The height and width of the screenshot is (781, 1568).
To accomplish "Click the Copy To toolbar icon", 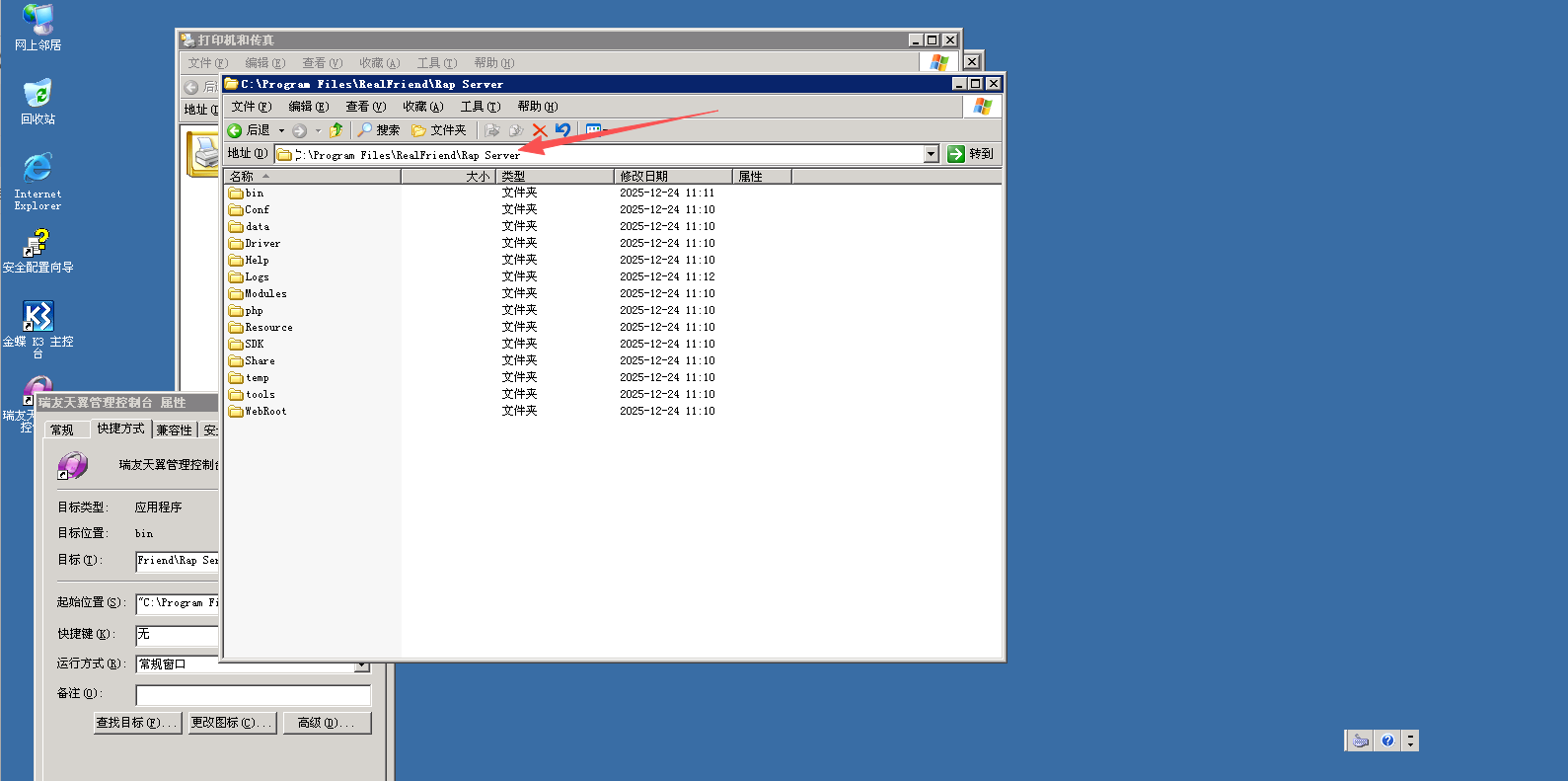I will pos(515,130).
